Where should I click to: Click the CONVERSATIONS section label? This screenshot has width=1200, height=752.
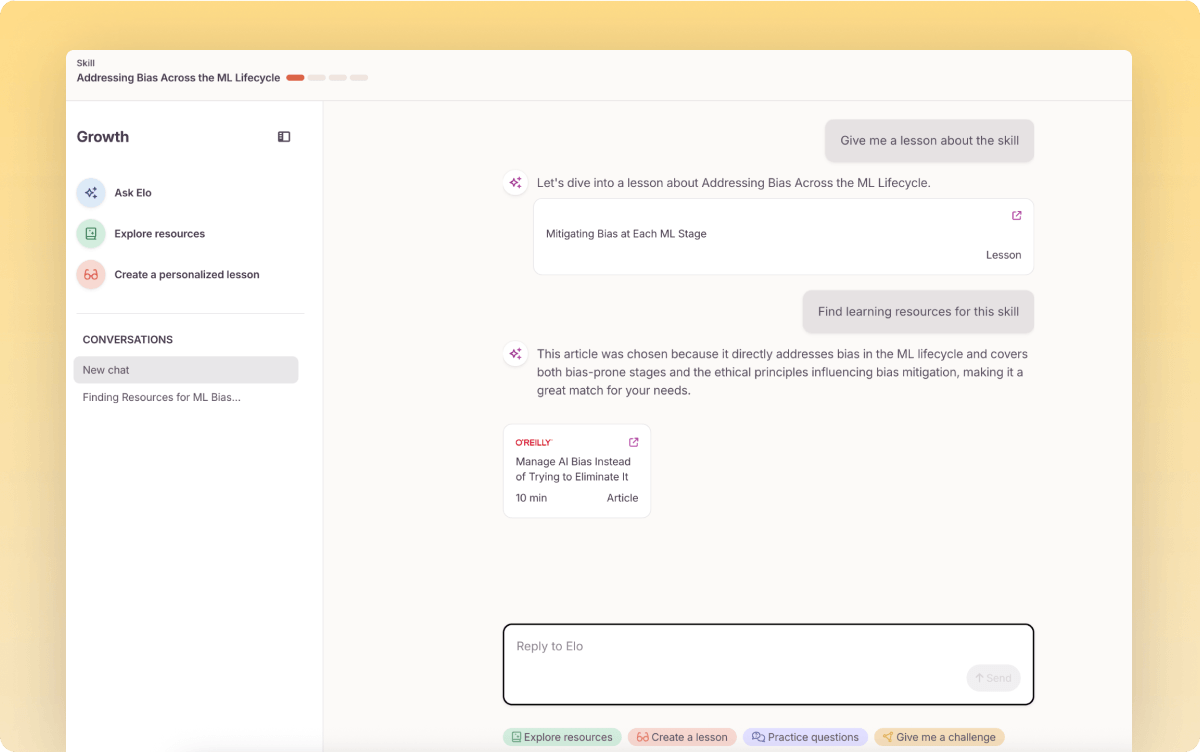point(128,340)
